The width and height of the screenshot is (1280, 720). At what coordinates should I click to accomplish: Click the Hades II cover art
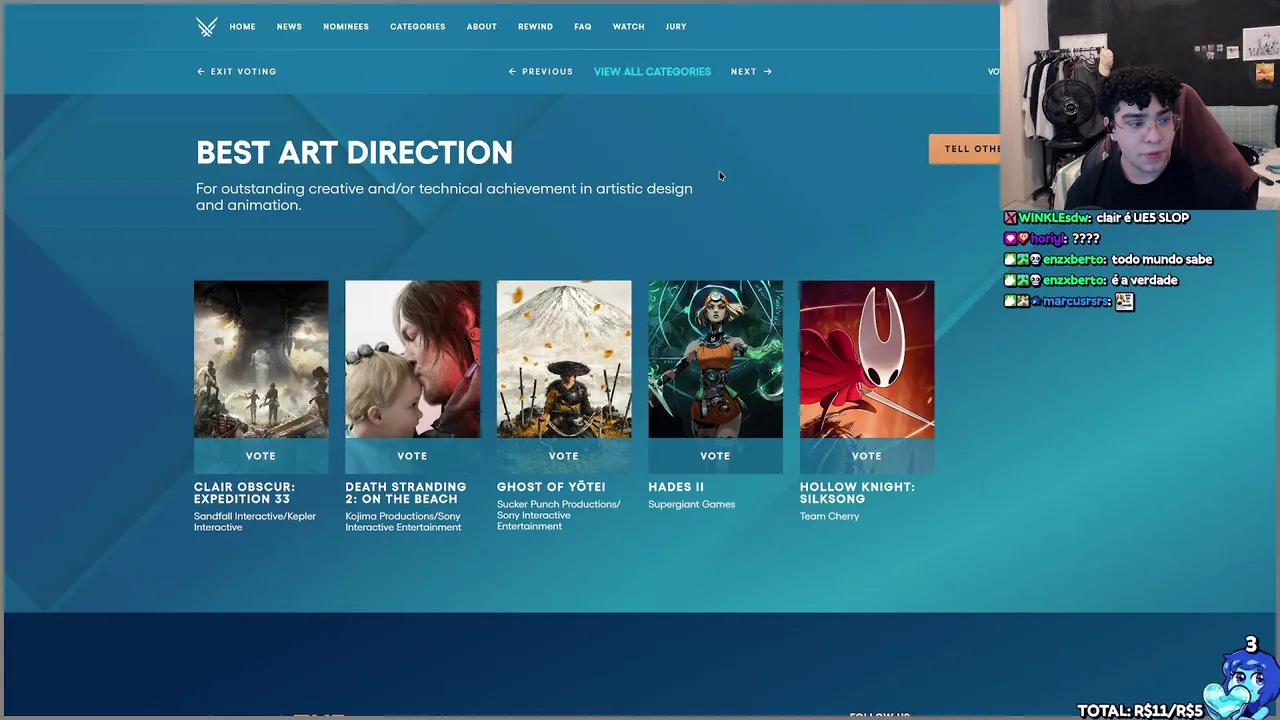coord(715,359)
